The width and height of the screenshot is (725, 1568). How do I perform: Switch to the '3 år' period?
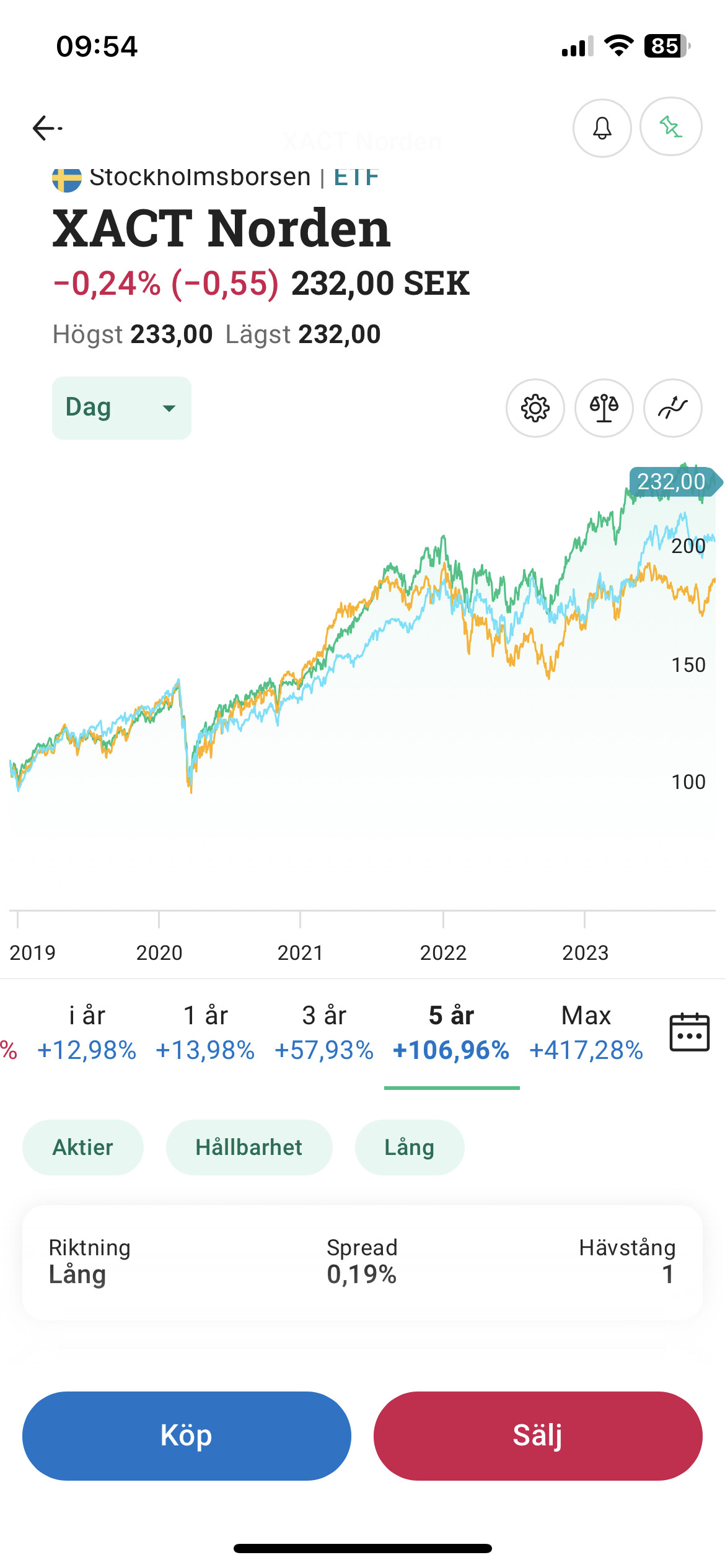click(324, 1032)
